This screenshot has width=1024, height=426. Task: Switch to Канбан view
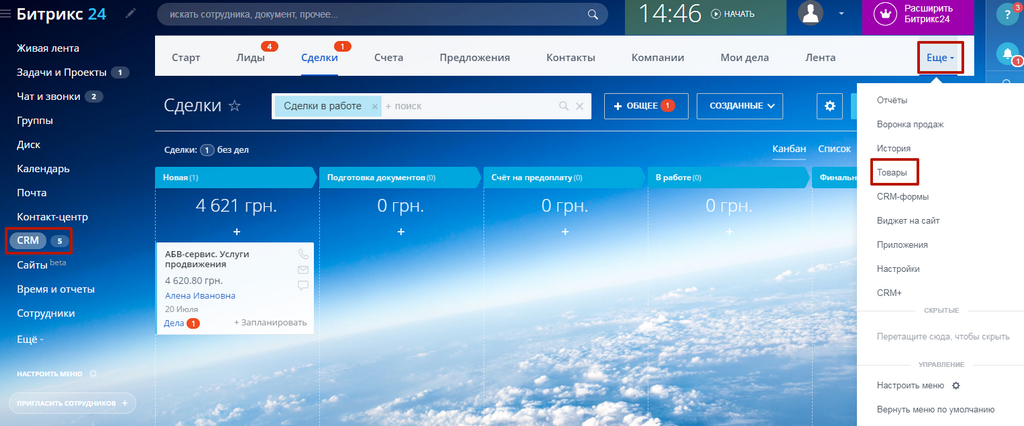click(x=789, y=150)
